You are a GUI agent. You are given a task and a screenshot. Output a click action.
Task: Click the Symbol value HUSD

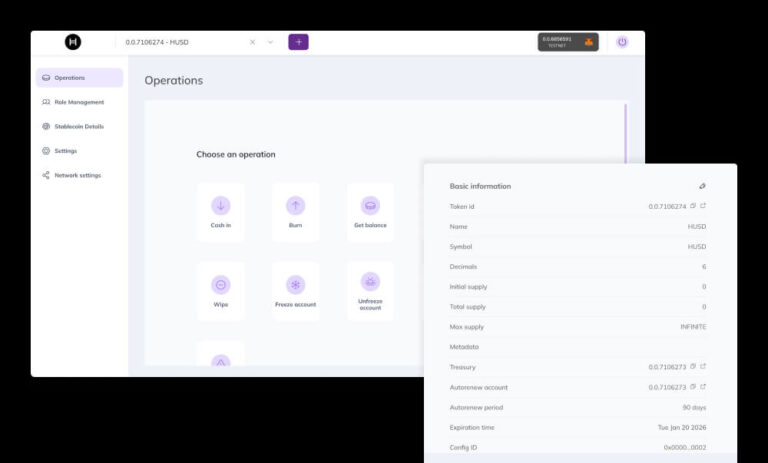pos(696,247)
